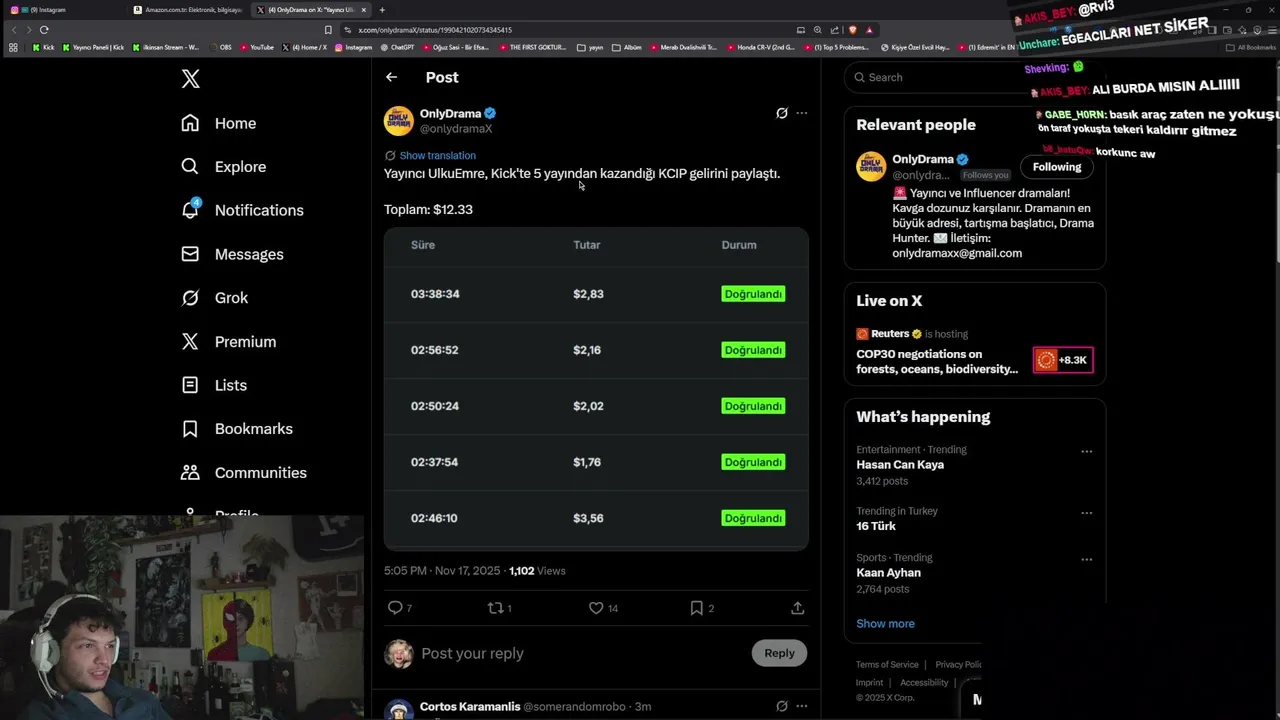The width and height of the screenshot is (1280, 720).
Task: Switch to the Amazon.com.tr browser tab
Action: pos(187,10)
